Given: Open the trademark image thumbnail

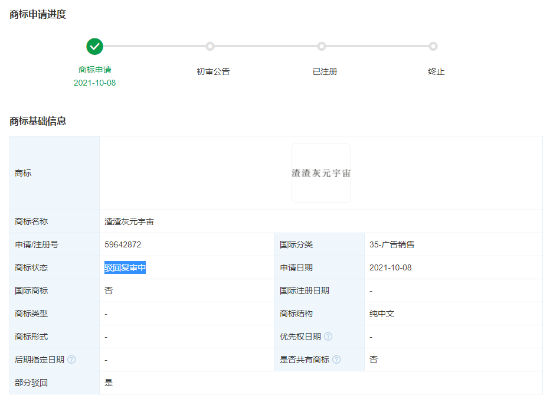Looking at the screenshot, I should [321, 173].
